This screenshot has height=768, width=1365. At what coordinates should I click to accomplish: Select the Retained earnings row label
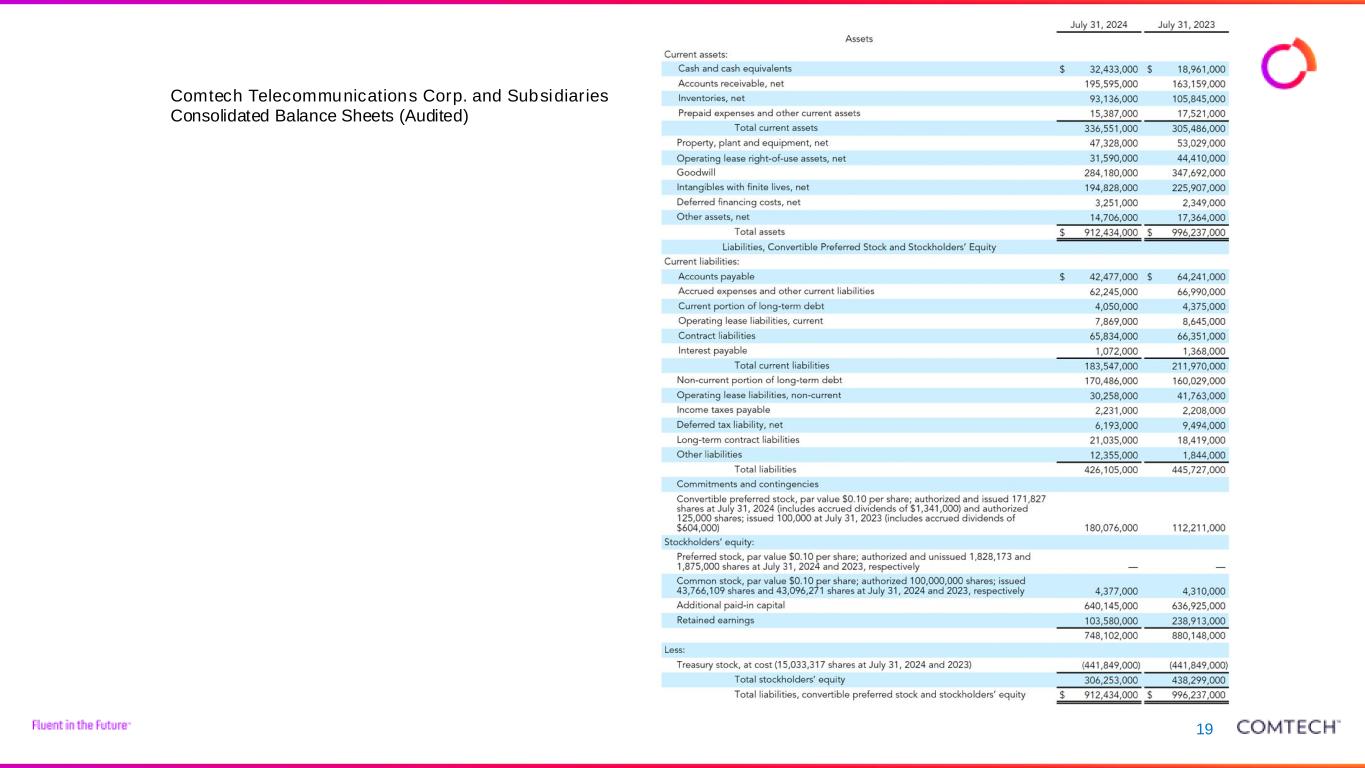click(x=715, y=620)
